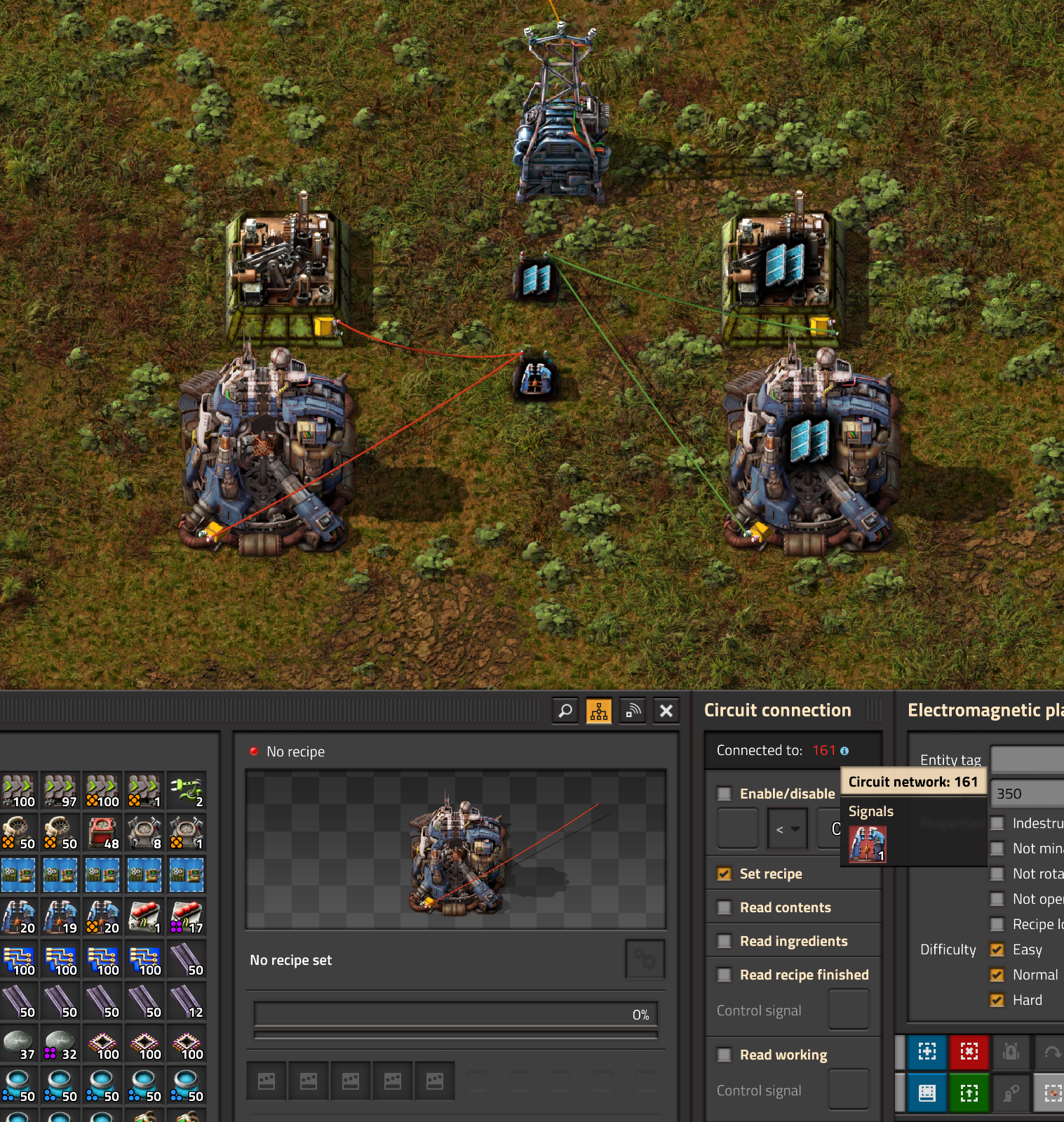Click the crafting progress bar at 0%
Image resolution: width=1064 pixels, height=1122 pixels.
click(456, 1015)
